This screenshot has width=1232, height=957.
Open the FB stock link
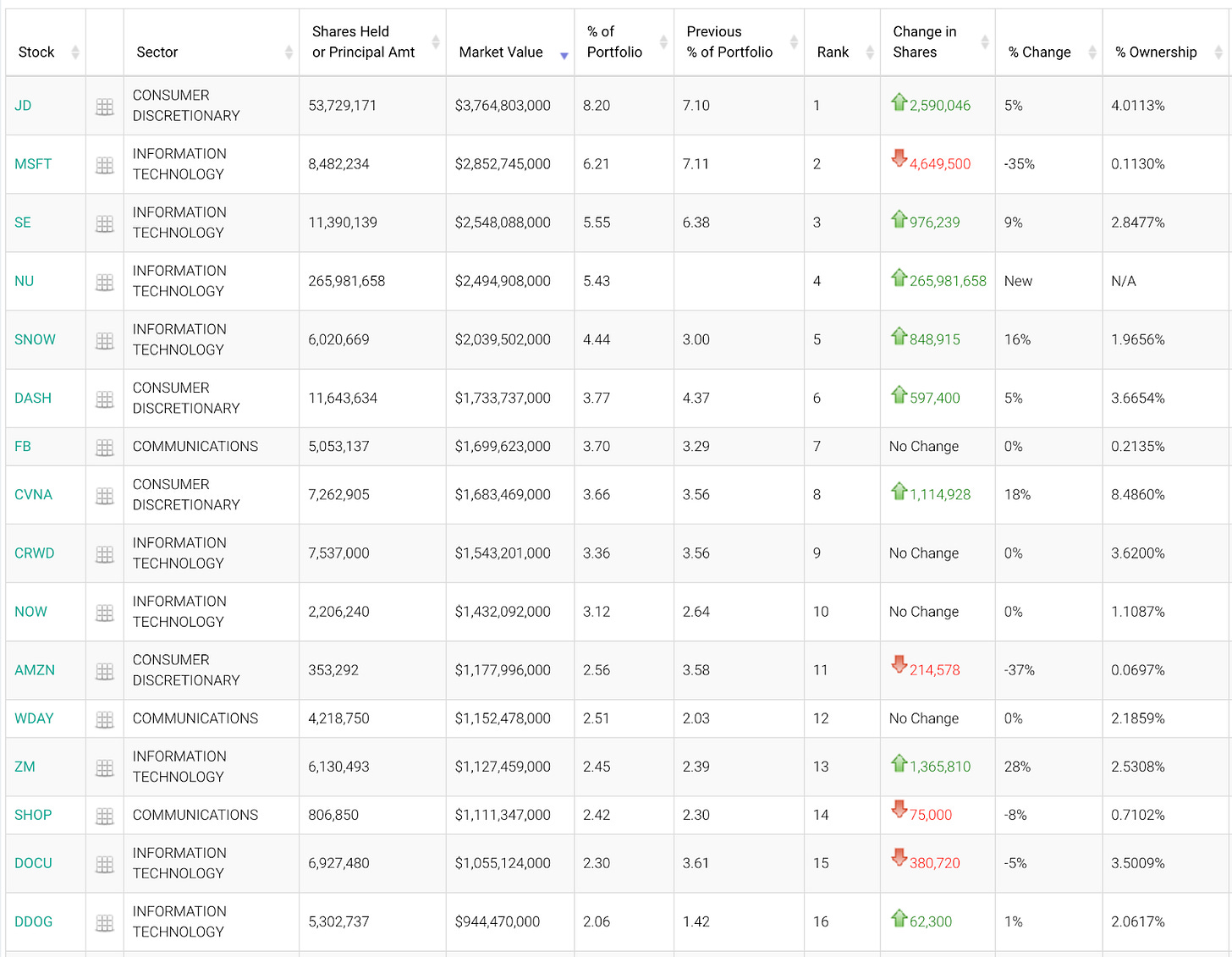(23, 446)
